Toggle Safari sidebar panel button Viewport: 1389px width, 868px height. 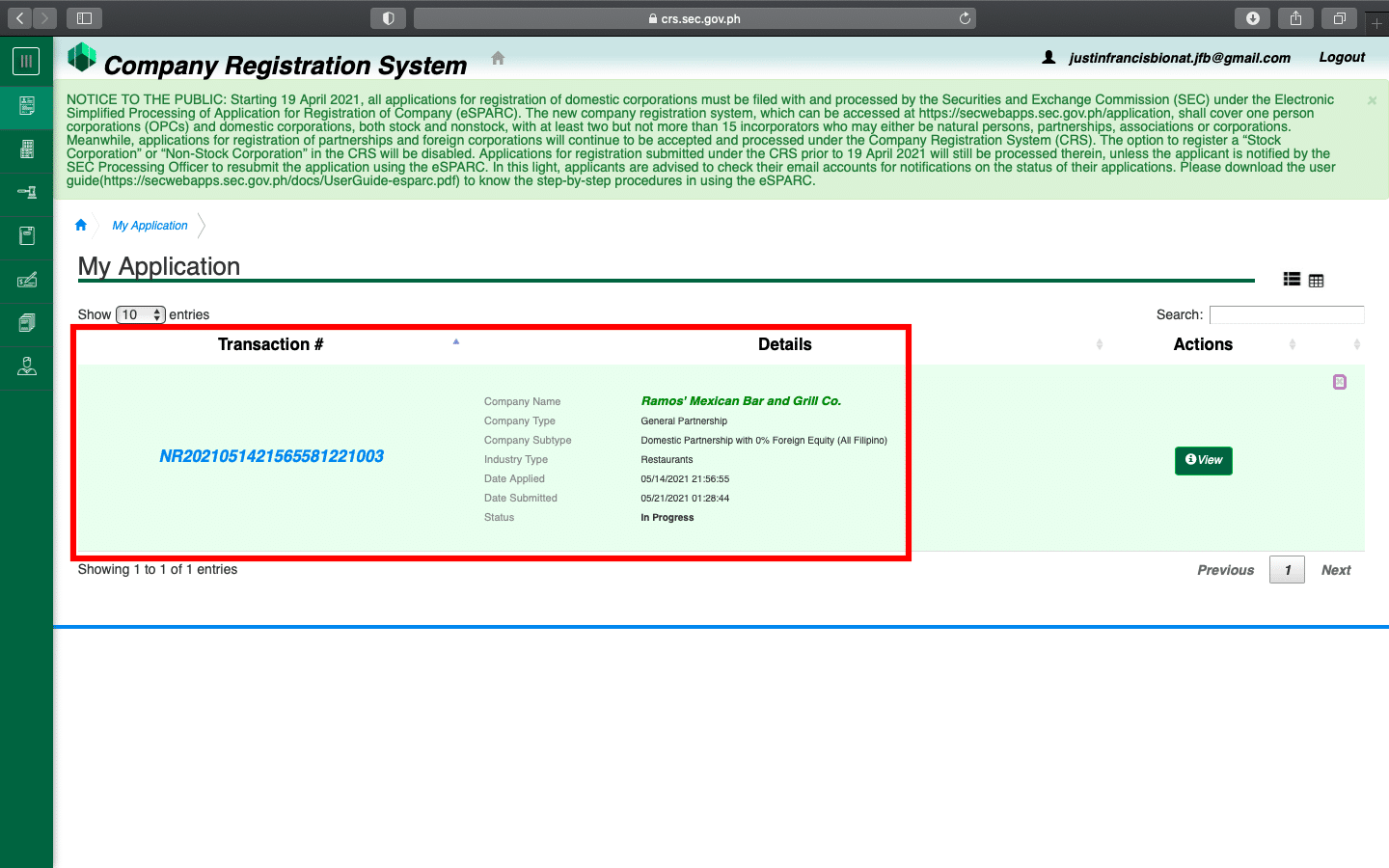(x=84, y=18)
